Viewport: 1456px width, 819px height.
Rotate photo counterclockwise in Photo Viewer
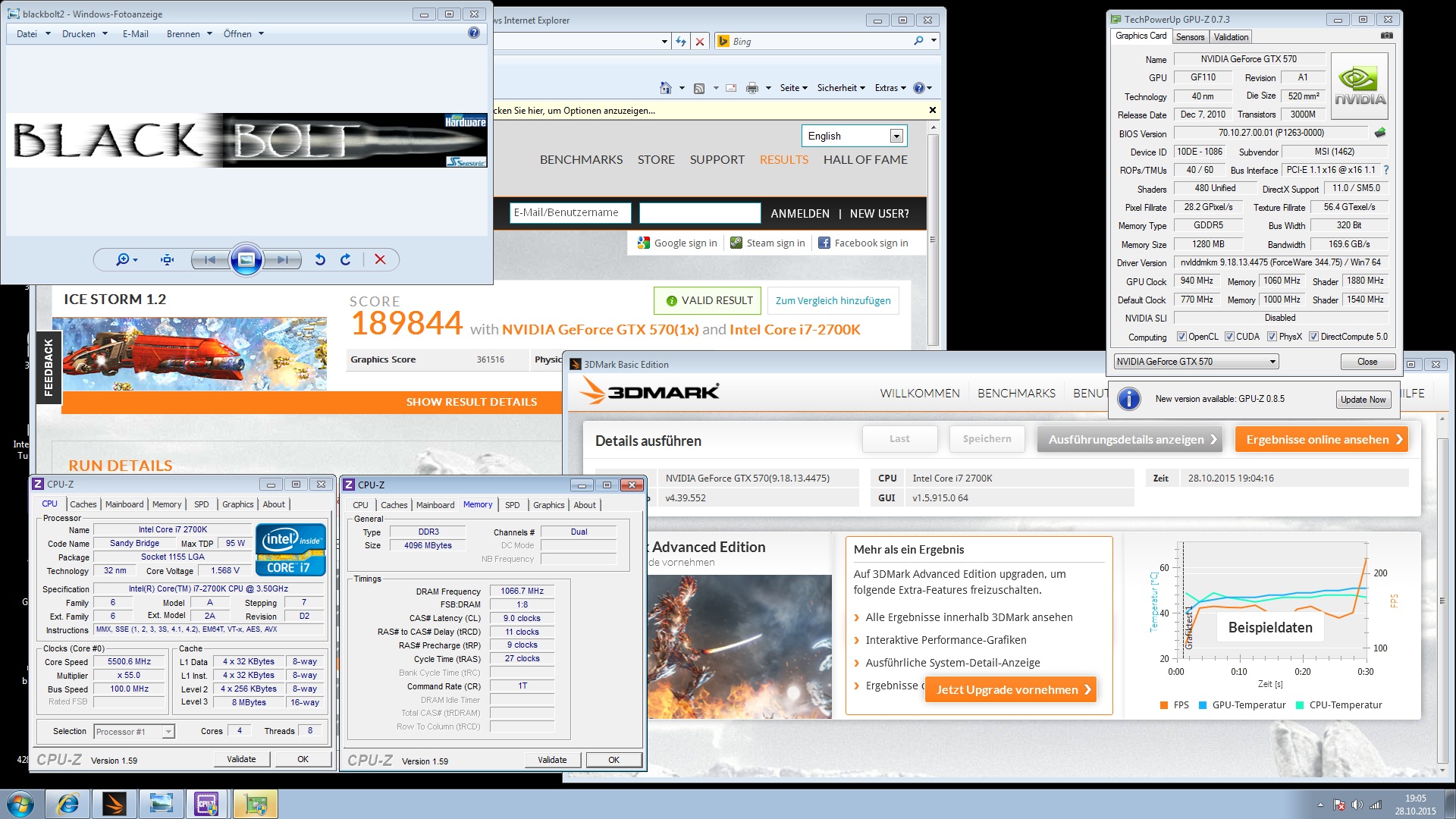(320, 259)
